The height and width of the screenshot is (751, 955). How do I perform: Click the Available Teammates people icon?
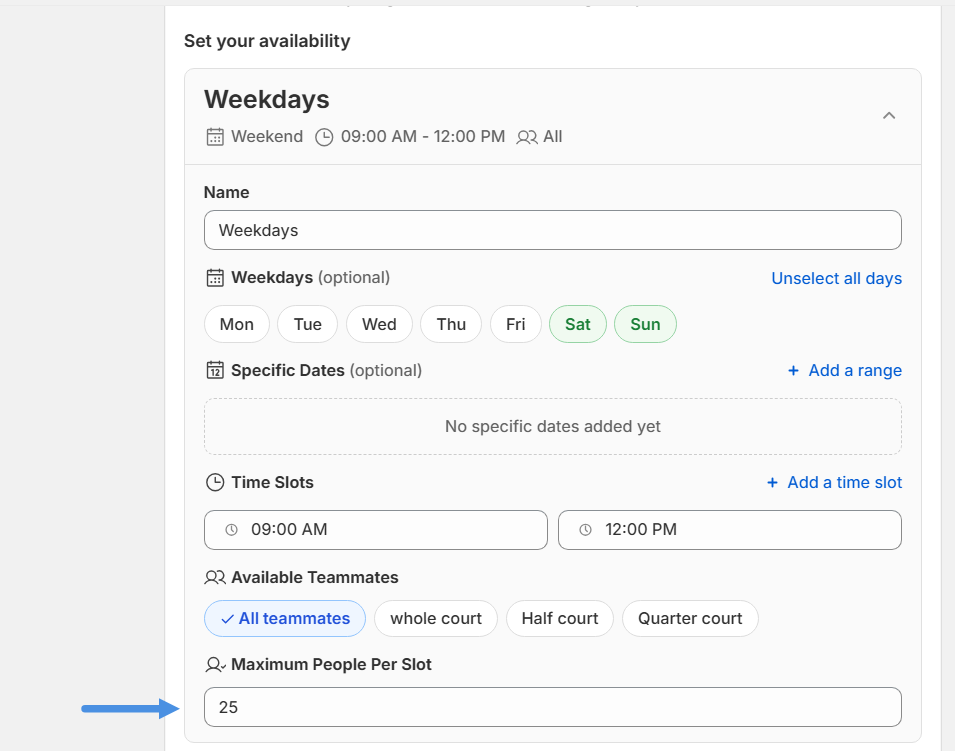point(214,578)
